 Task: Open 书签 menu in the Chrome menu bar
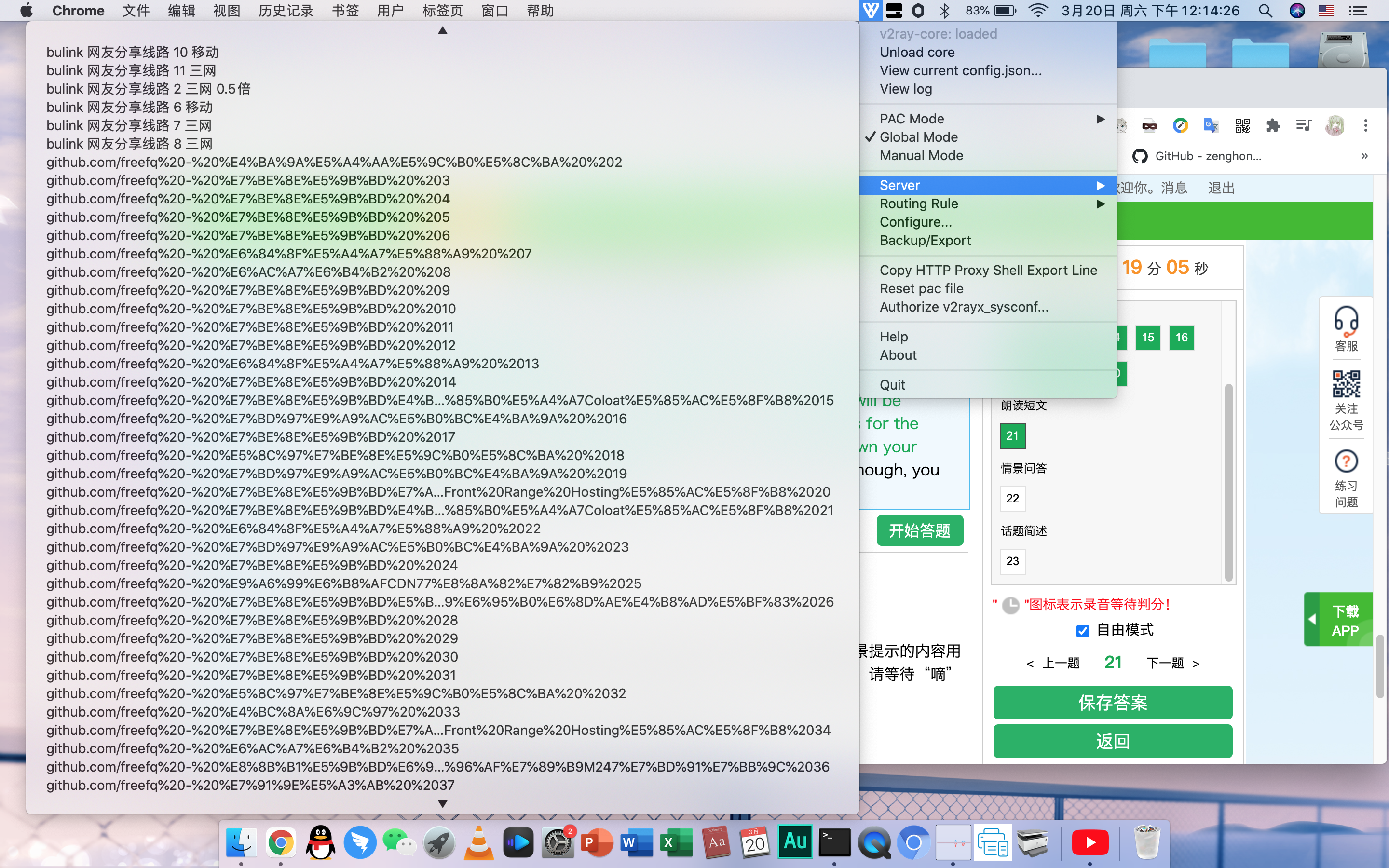coord(345,10)
